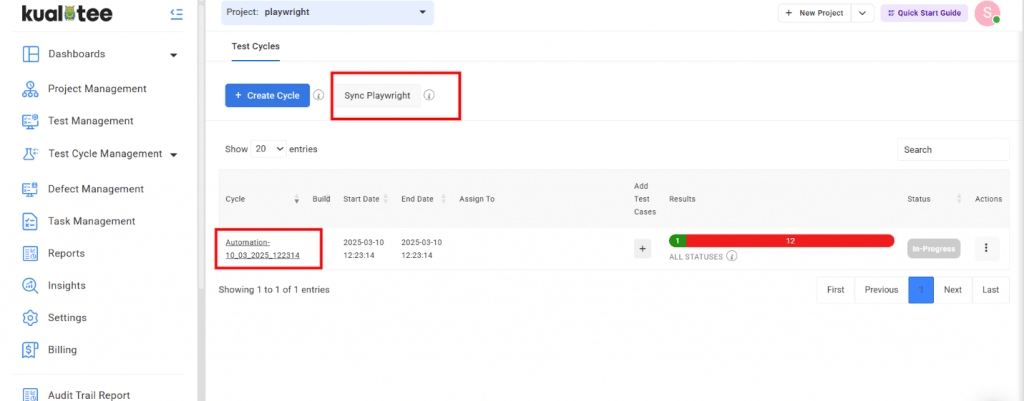
Task: Click the New Project button
Action: click(814, 13)
